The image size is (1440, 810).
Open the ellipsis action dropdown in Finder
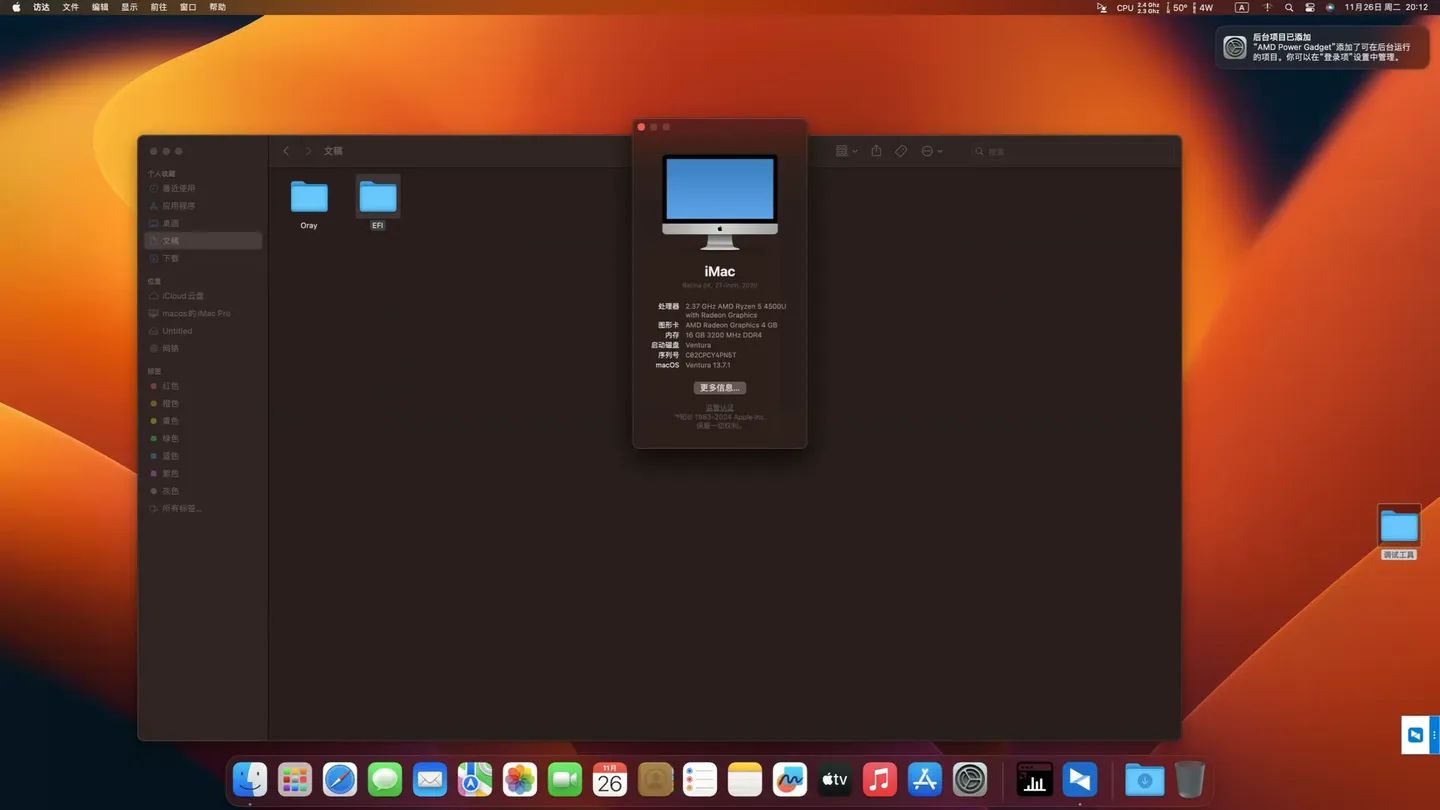tap(932, 151)
